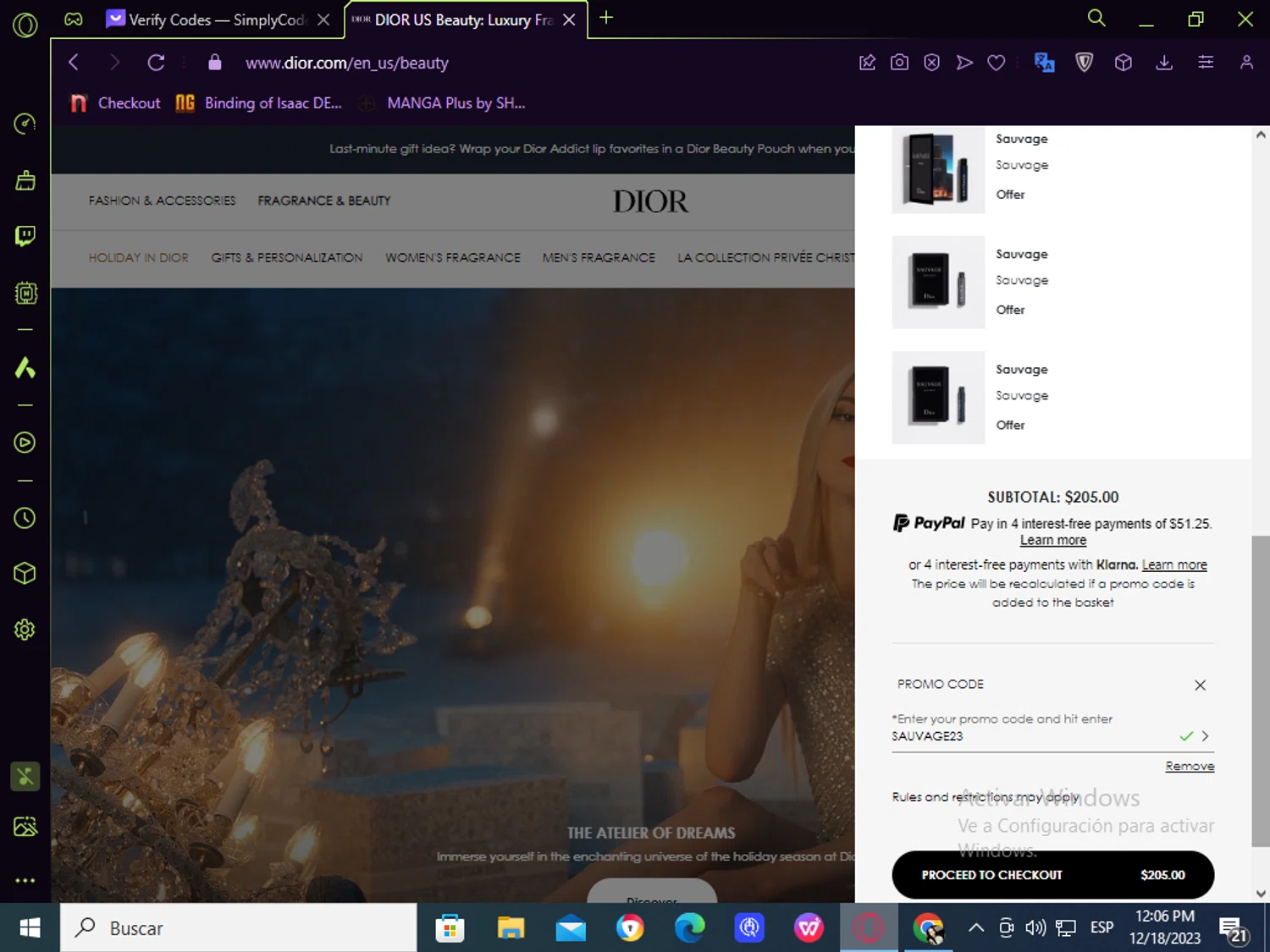
Task: Open the send arrow toolbar icon
Action: click(x=964, y=63)
